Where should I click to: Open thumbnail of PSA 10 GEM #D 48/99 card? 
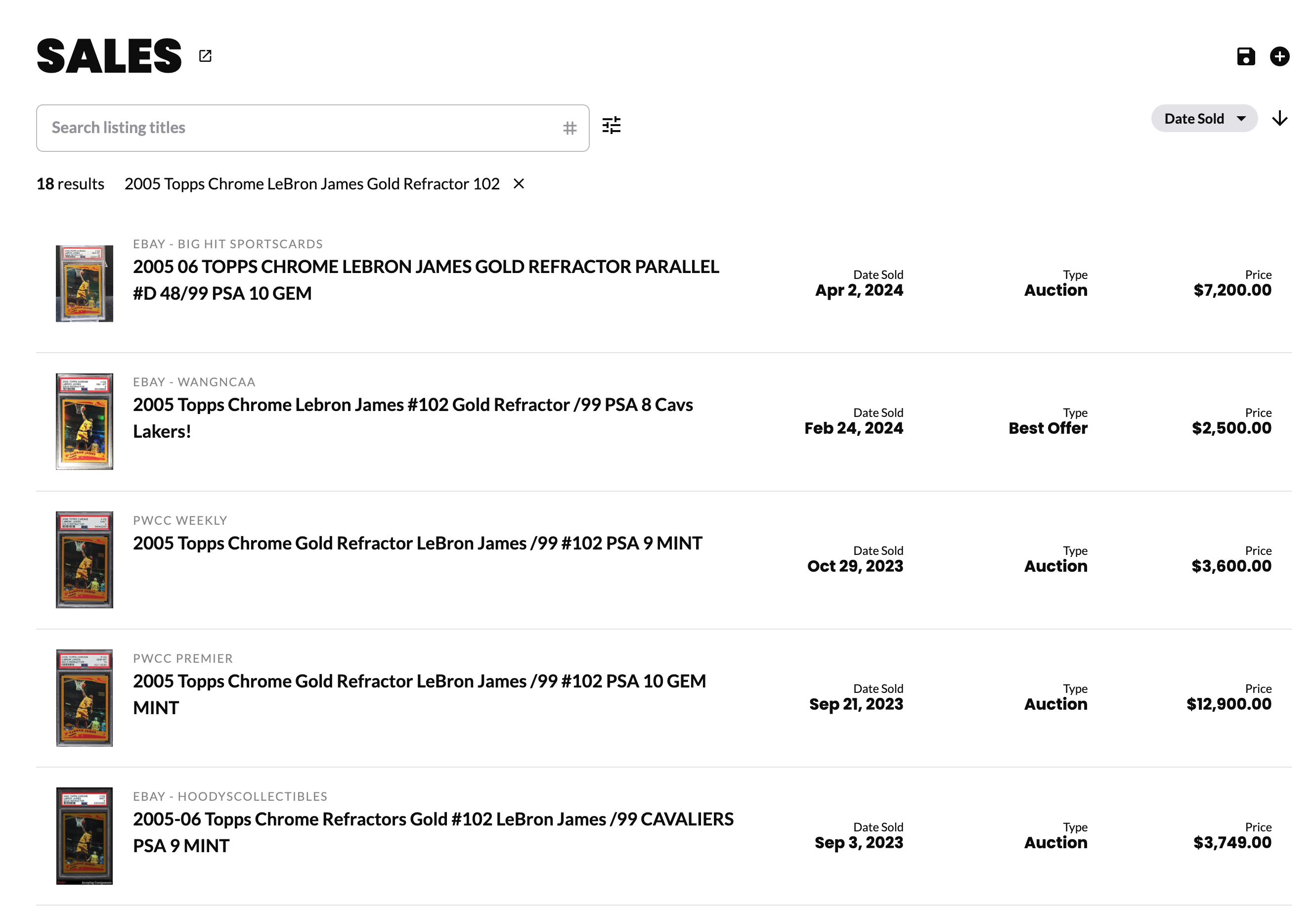(84, 283)
